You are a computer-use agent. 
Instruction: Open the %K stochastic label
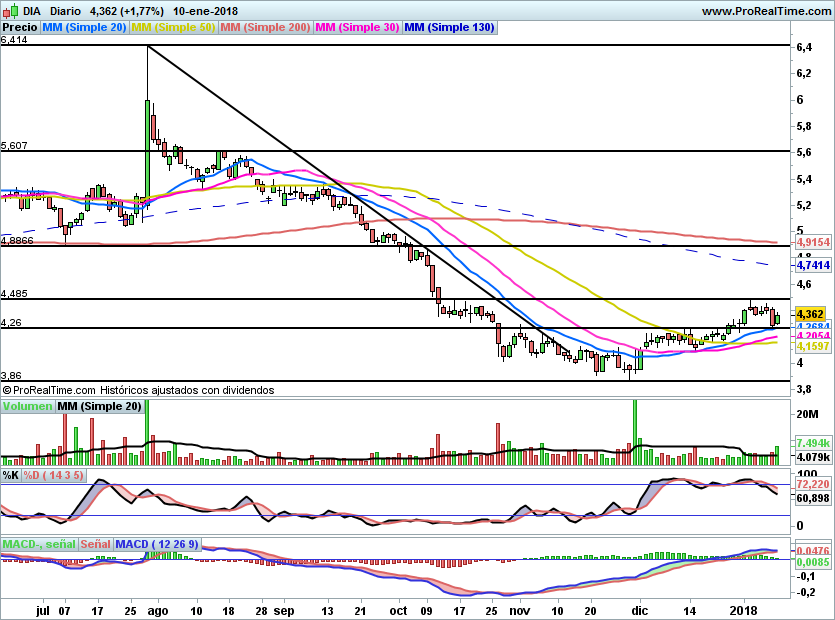pyautogui.click(x=11, y=474)
